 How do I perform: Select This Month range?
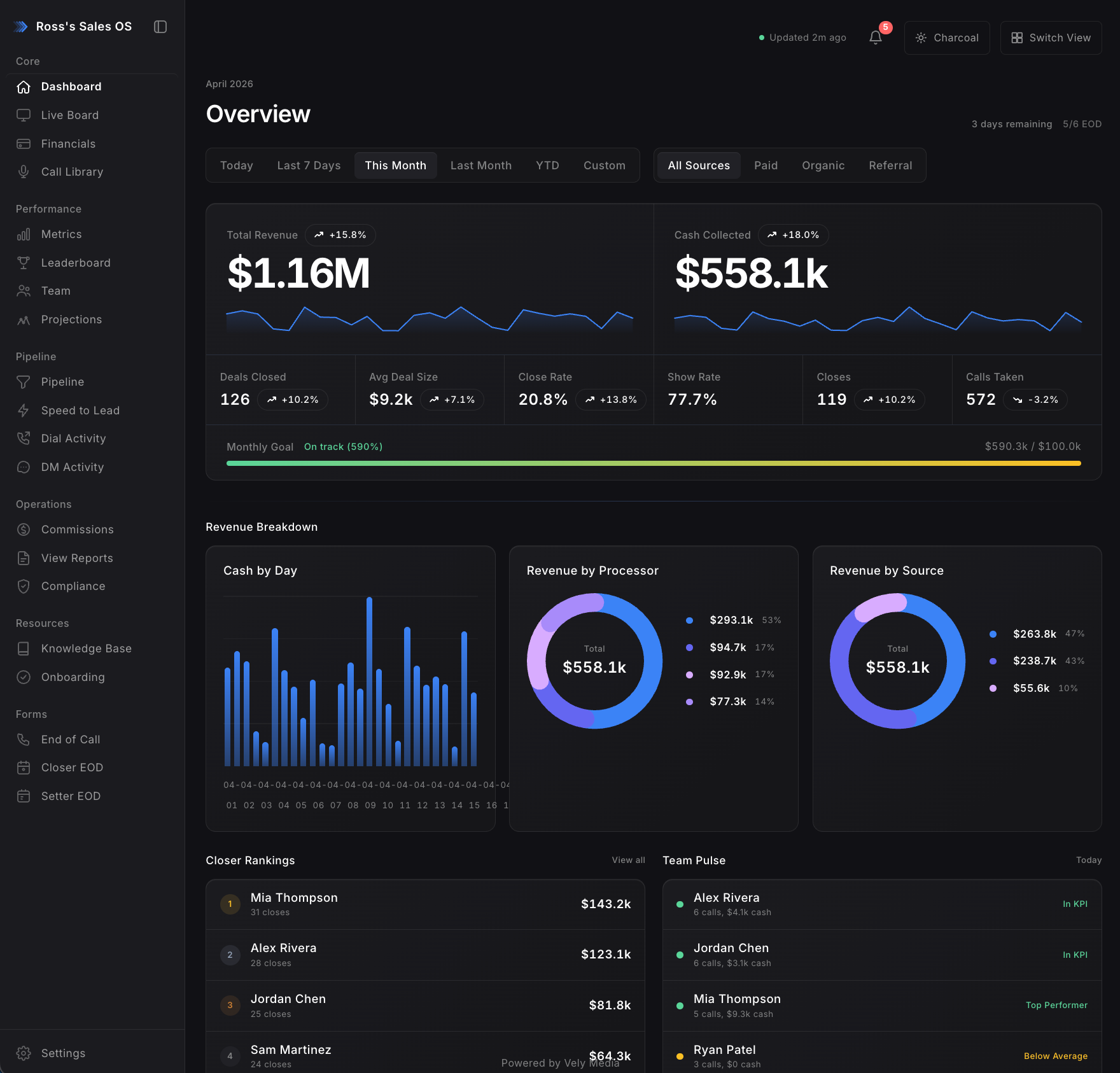(x=396, y=165)
